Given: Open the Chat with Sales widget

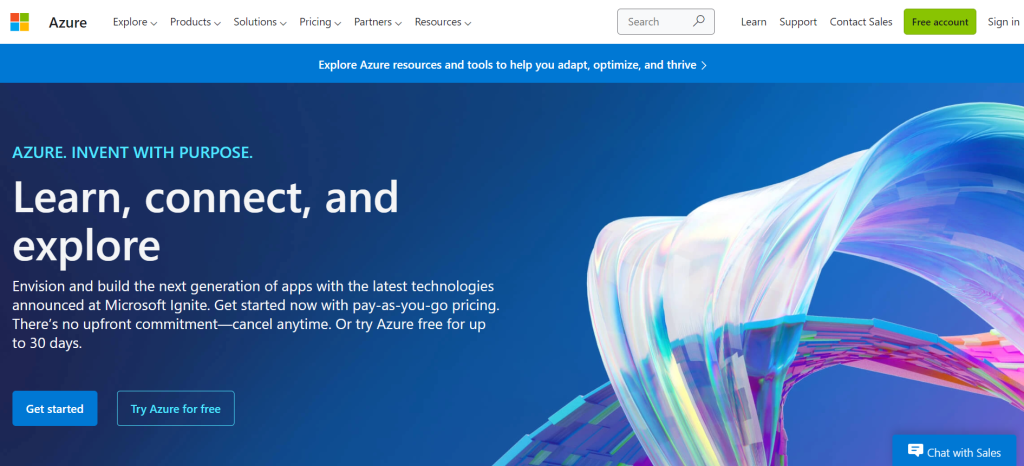Looking at the screenshot, I should tap(954, 451).
